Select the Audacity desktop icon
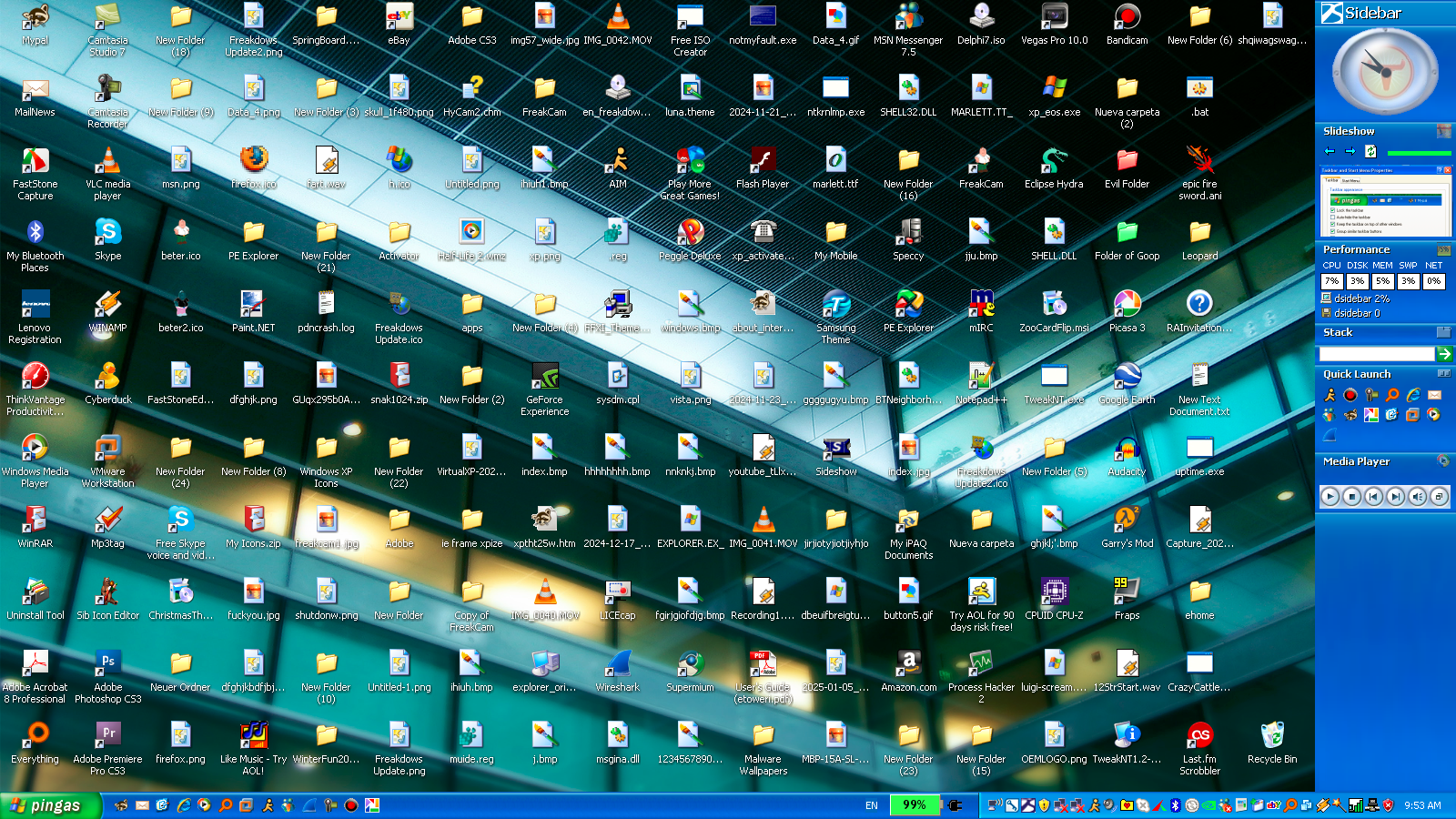The height and width of the screenshot is (819, 1456). [x=1127, y=456]
